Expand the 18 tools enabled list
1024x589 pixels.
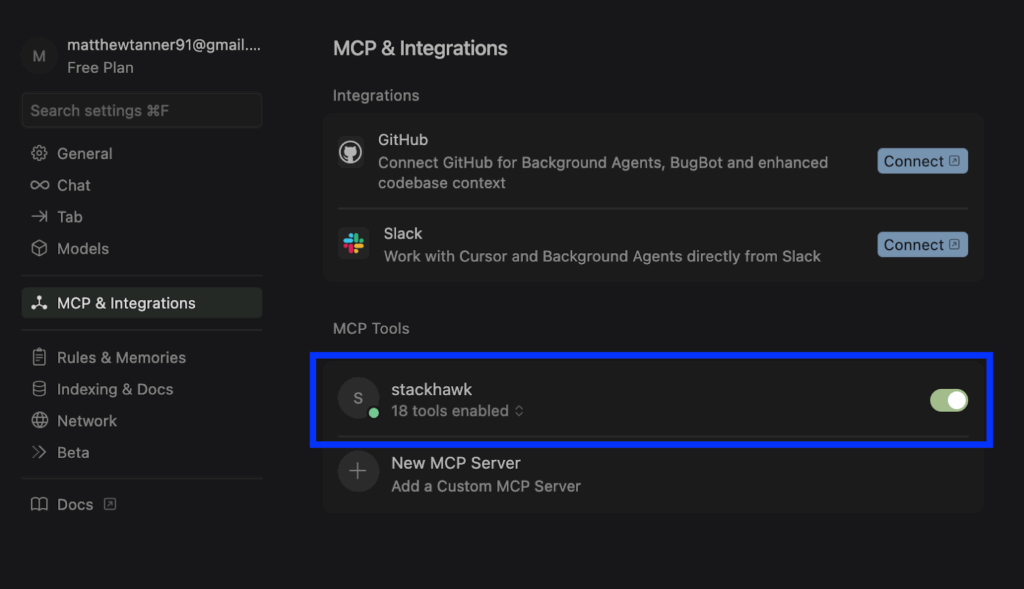coord(457,411)
